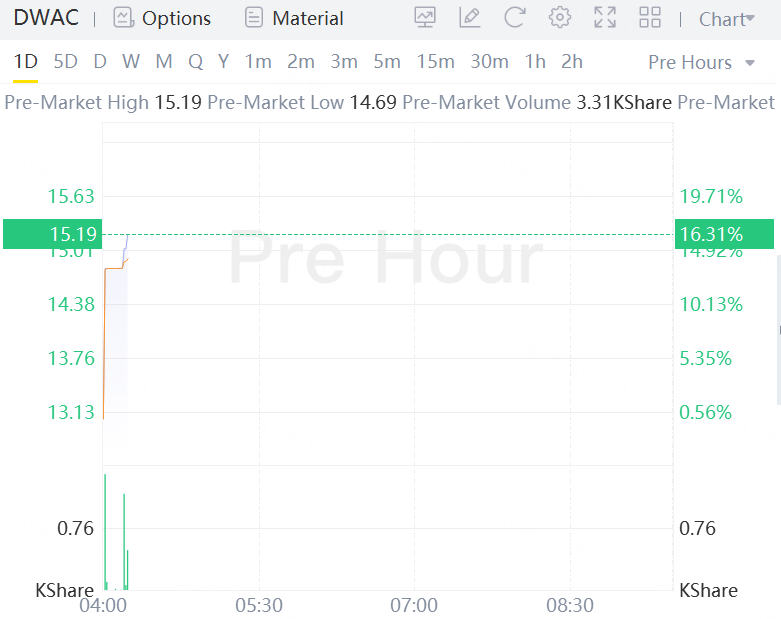This screenshot has height=619, width=781.
Task: Expand the Chart type dropdown
Action: point(727,19)
